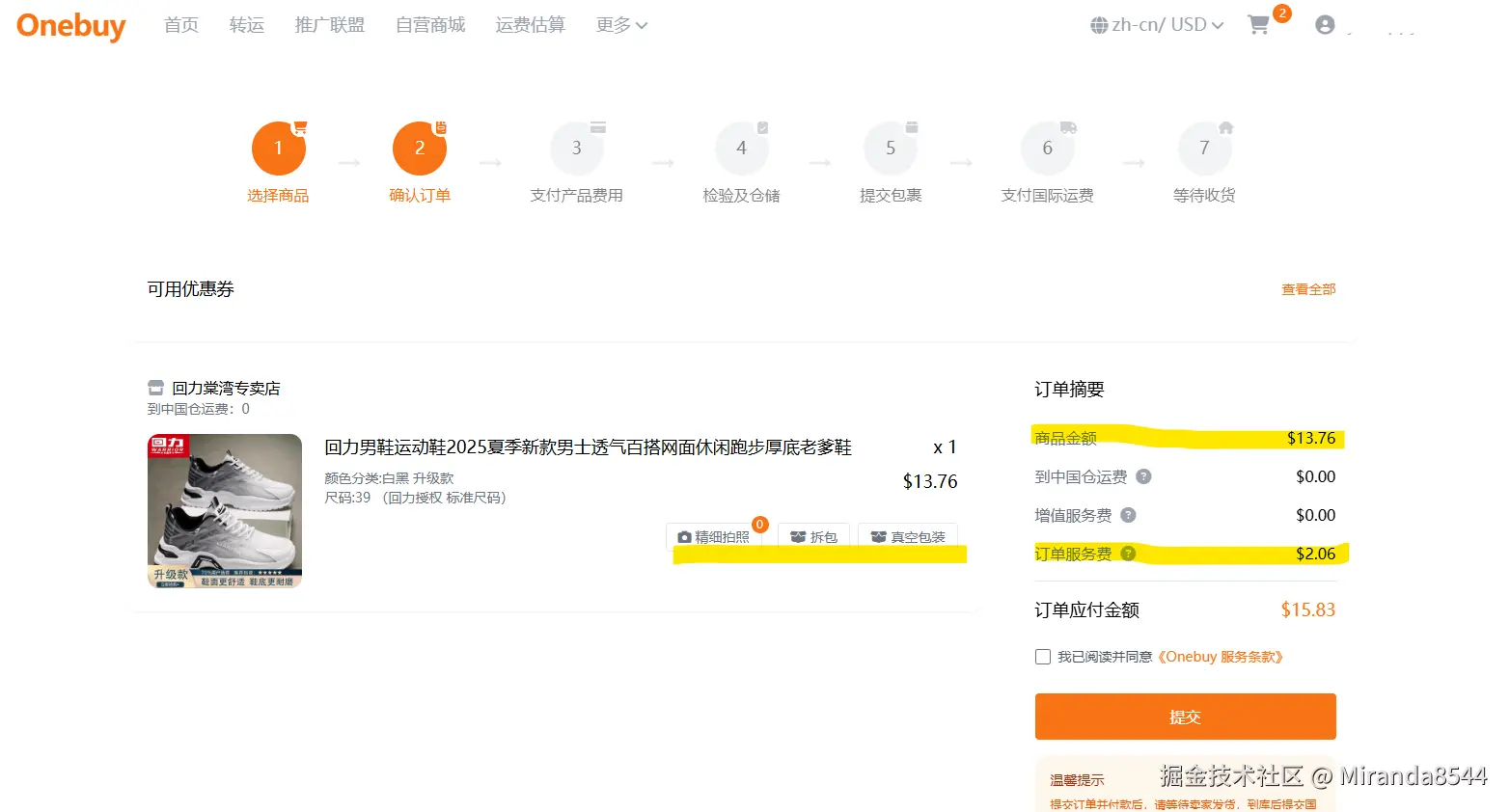Select step 3 支付产品费用 circle

(576, 148)
